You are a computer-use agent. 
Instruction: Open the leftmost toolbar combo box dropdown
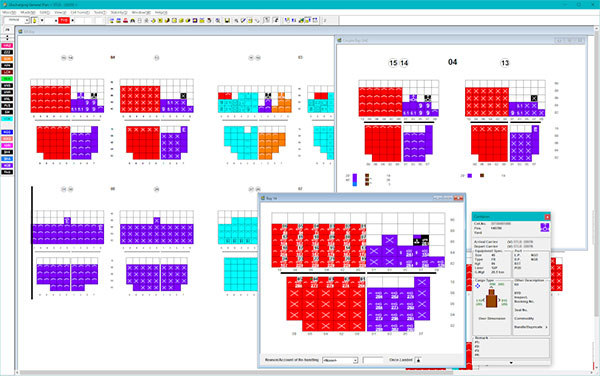coord(27,20)
